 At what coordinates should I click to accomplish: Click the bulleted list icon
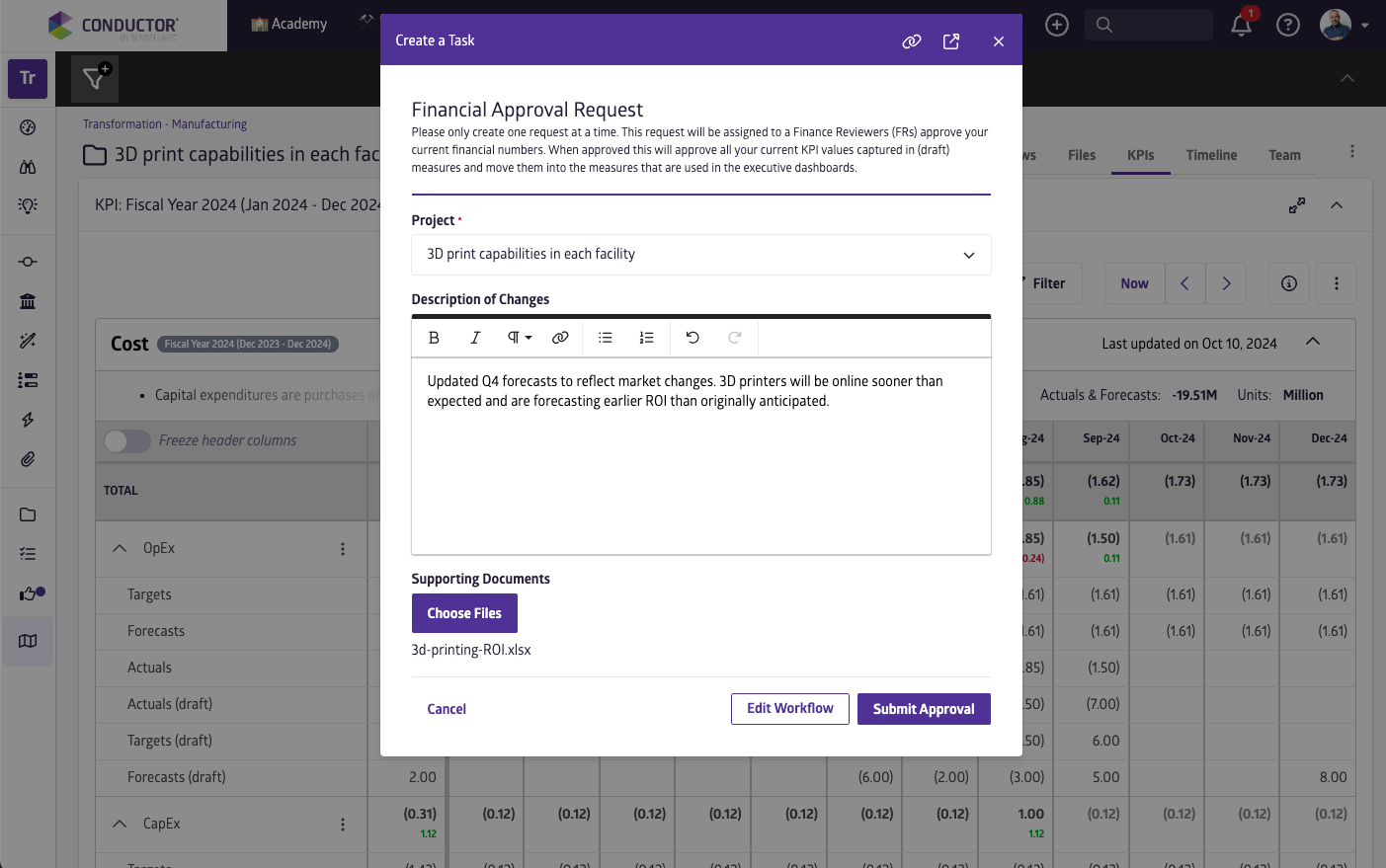(x=606, y=338)
